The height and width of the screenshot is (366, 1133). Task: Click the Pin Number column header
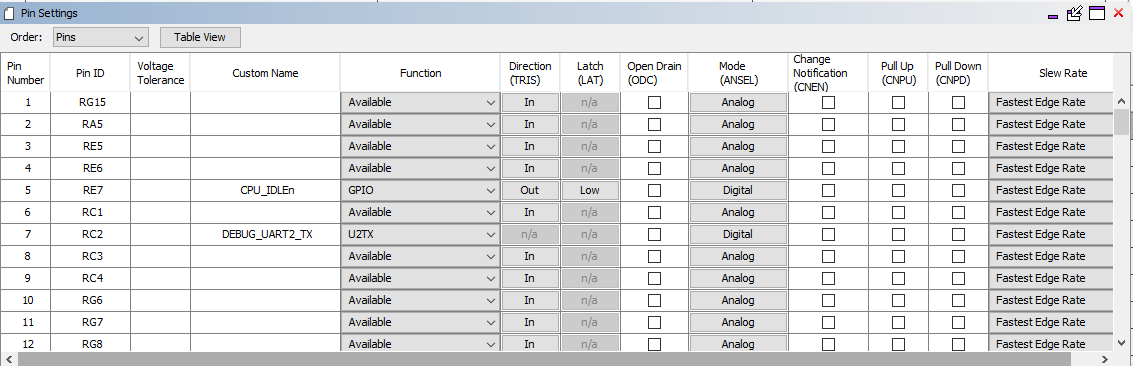(25, 73)
